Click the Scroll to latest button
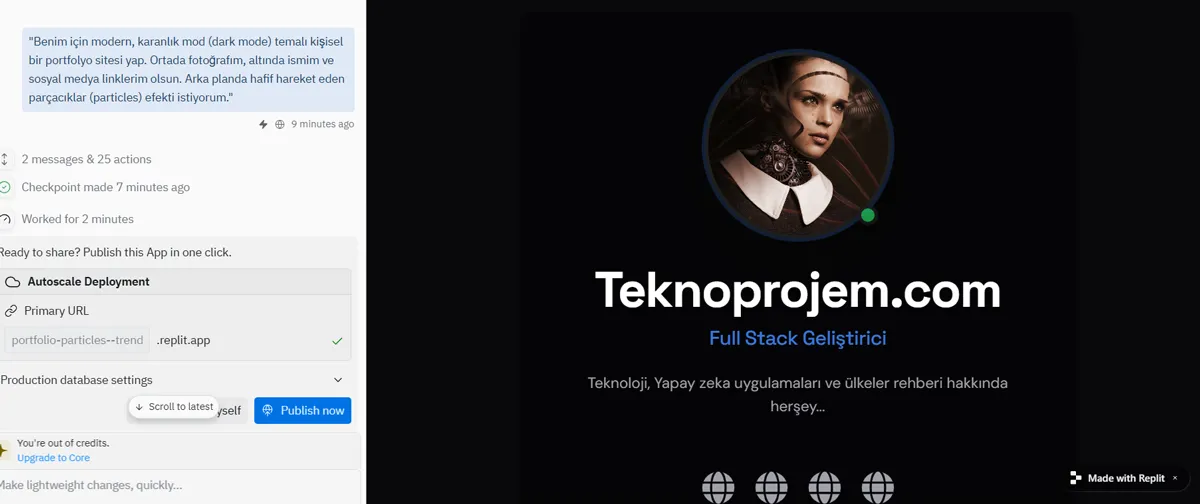 174,407
